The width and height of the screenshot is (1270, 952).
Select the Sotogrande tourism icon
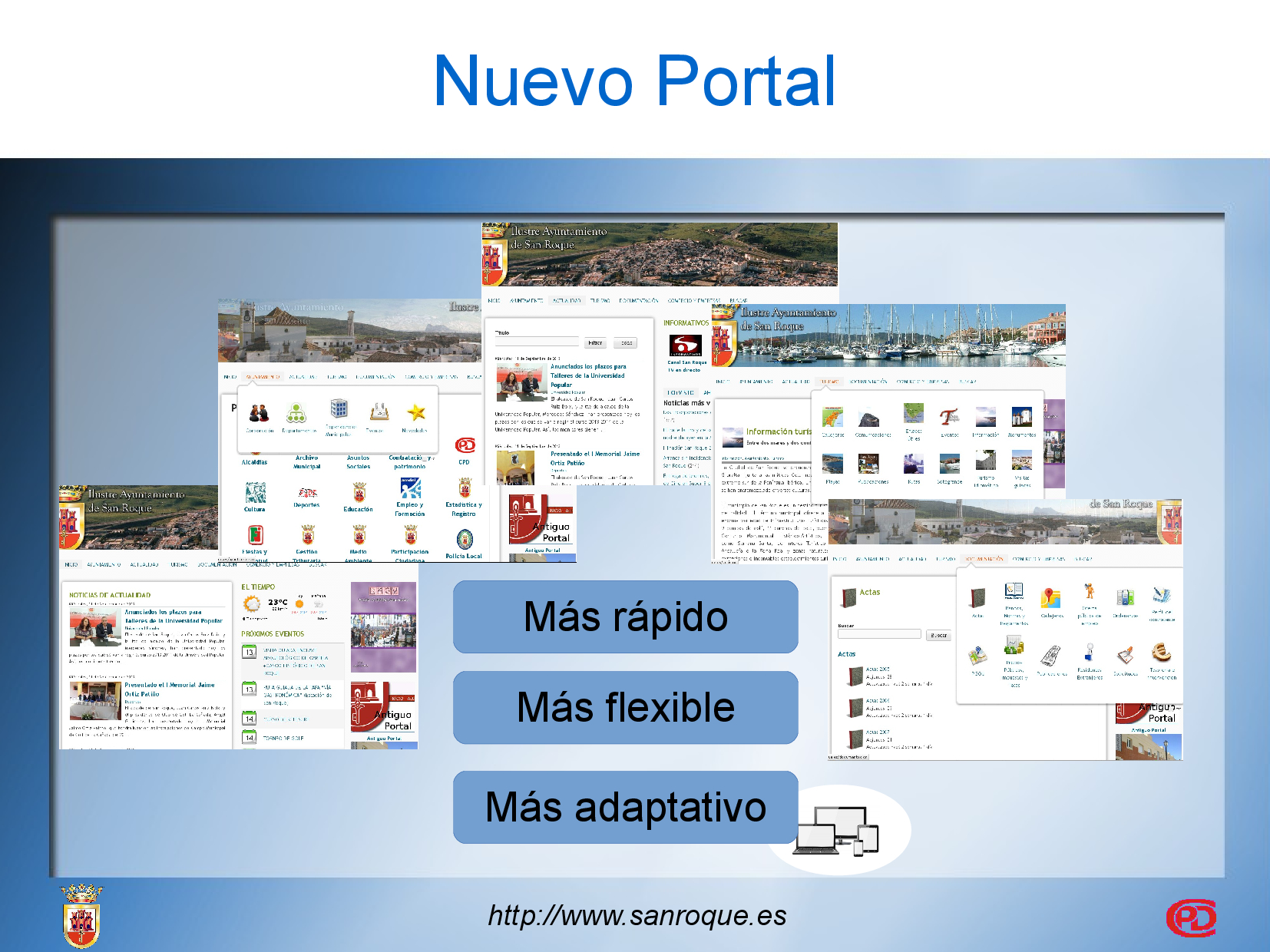(950, 464)
